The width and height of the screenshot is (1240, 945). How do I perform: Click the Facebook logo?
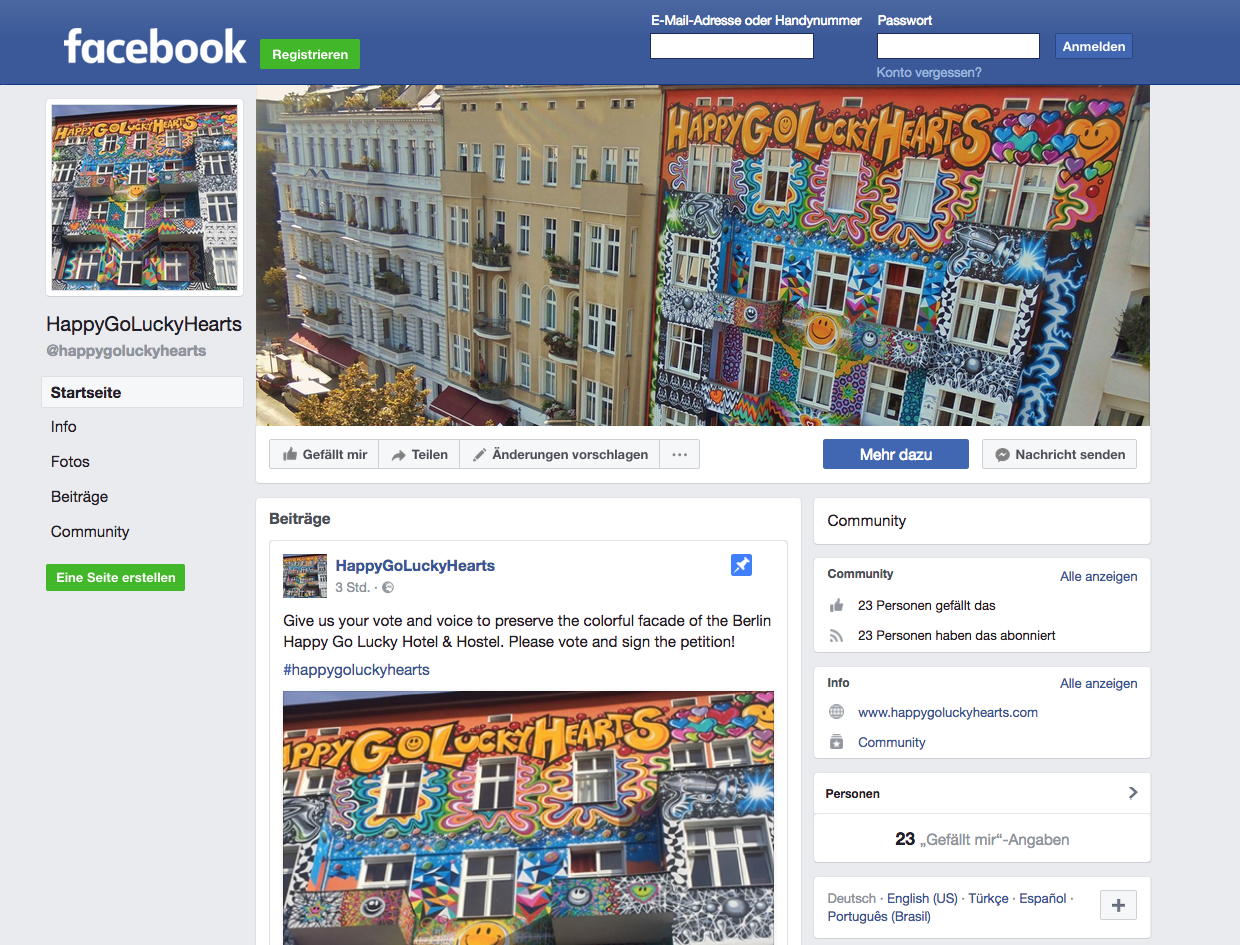[x=155, y=47]
